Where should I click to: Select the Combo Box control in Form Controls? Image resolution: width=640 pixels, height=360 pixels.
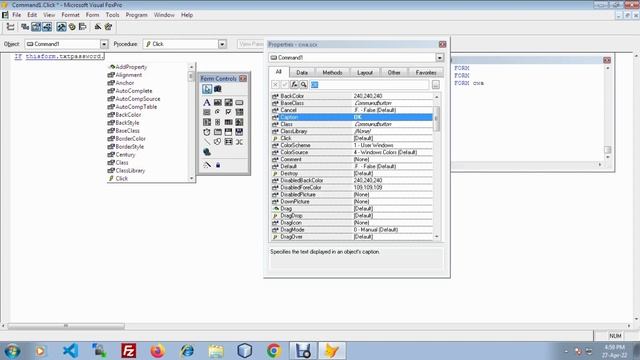239,112
